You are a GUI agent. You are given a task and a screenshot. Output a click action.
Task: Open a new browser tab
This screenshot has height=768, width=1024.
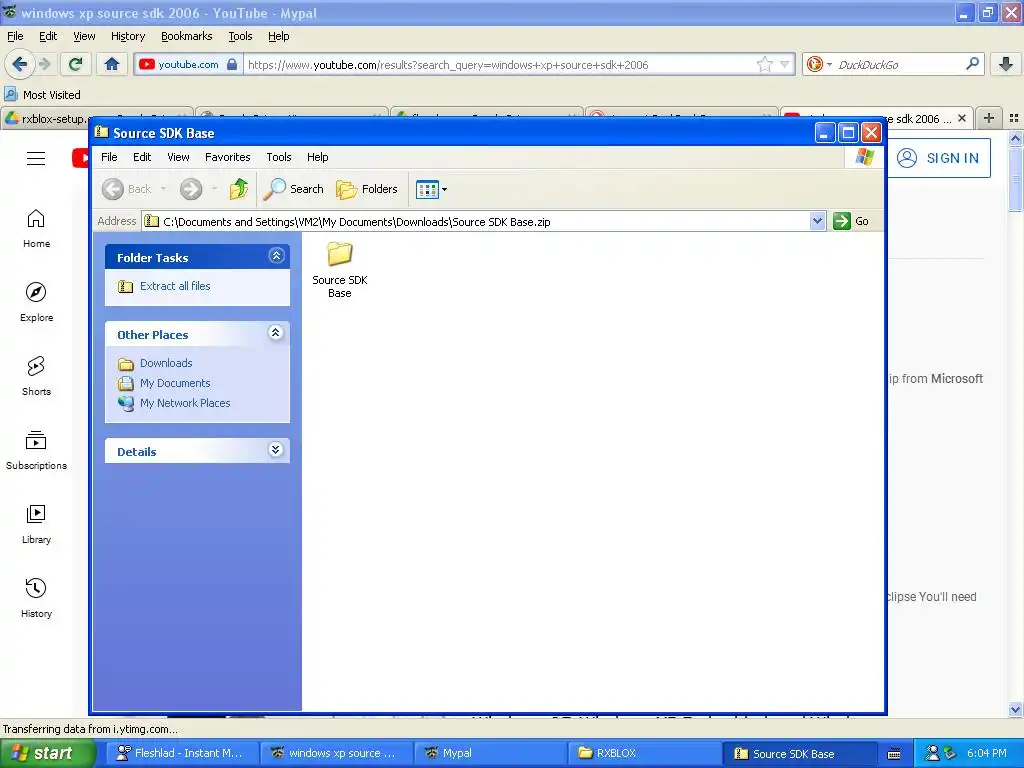(989, 118)
